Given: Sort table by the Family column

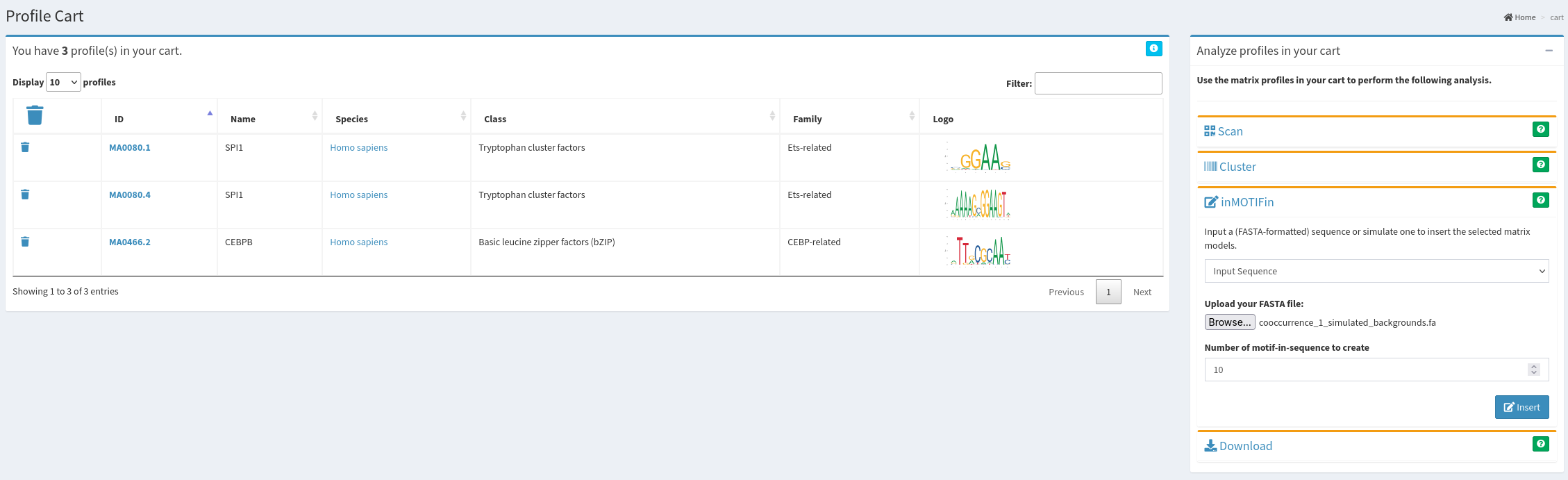Looking at the screenshot, I should (x=849, y=119).
